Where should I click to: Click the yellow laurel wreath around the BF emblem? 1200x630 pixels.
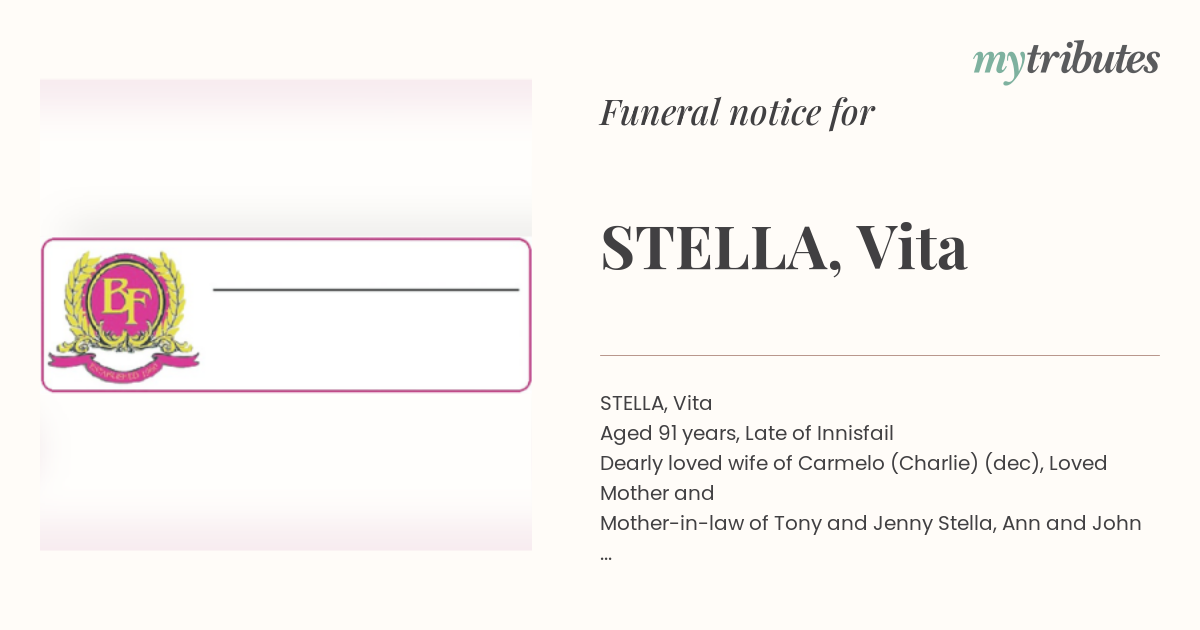tap(123, 303)
